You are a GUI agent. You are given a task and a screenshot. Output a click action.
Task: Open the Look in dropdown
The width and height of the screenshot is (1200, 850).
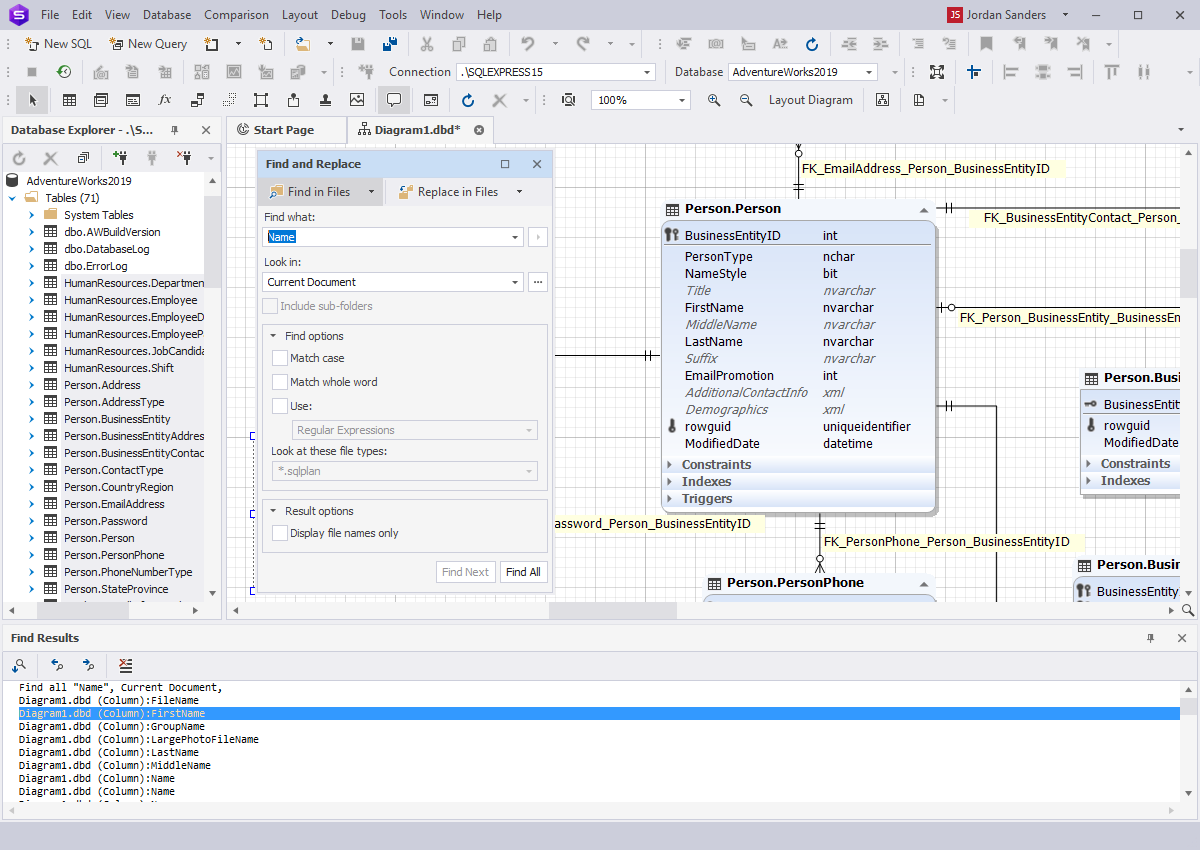pyautogui.click(x=516, y=282)
